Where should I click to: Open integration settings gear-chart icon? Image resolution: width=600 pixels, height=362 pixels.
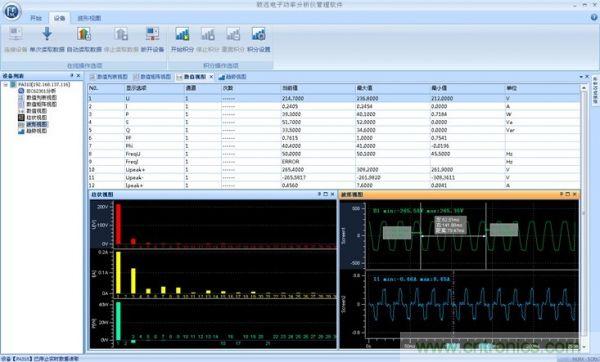[x=259, y=34]
